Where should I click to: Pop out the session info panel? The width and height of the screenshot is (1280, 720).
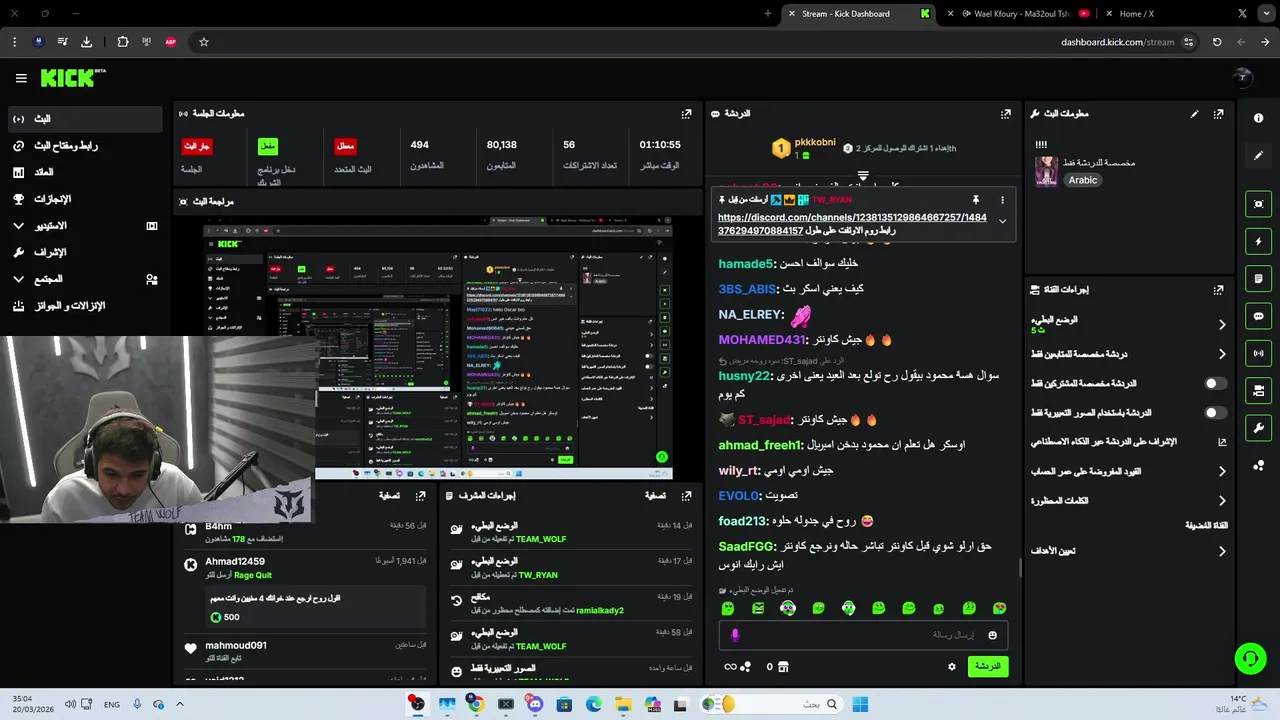(686, 114)
